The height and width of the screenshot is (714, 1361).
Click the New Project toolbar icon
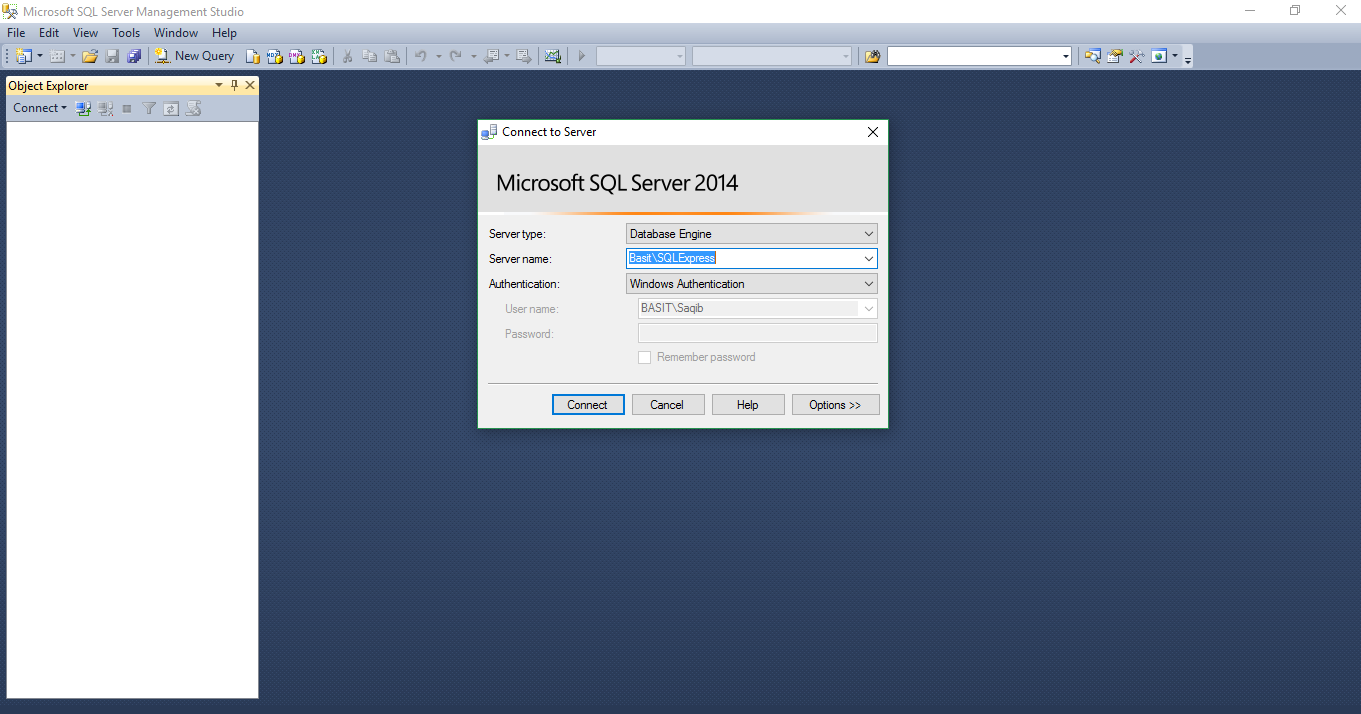(x=23, y=56)
